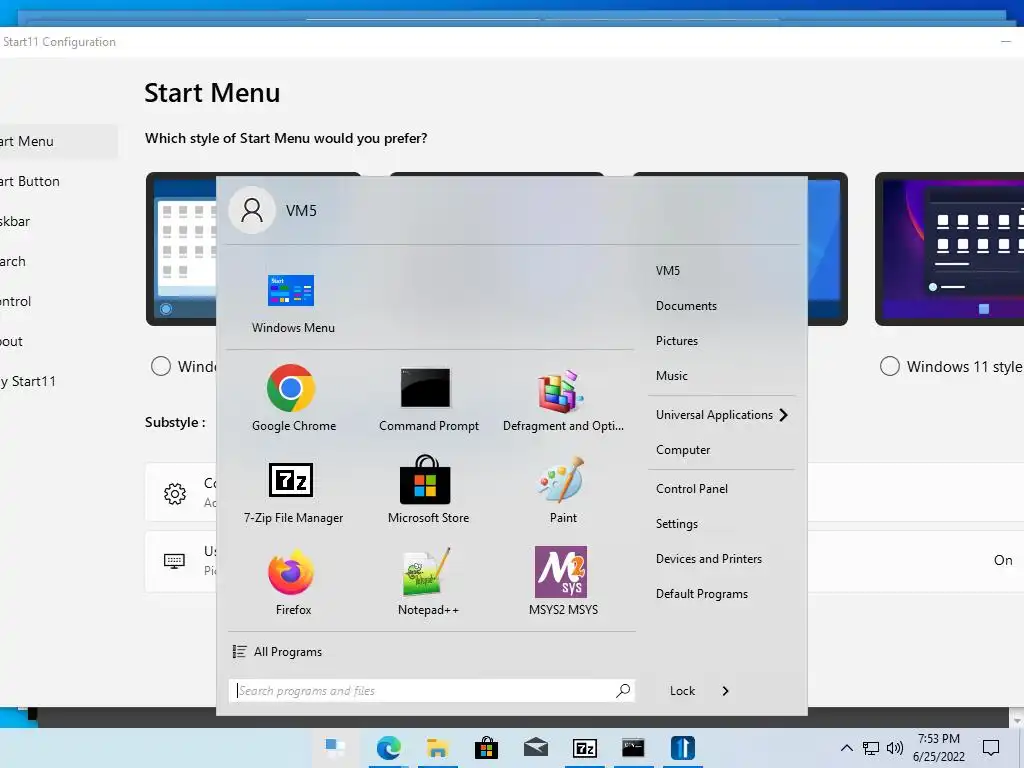This screenshot has width=1024, height=768.
Task: Open File Explorer from the taskbar
Action: pyautogui.click(x=438, y=748)
